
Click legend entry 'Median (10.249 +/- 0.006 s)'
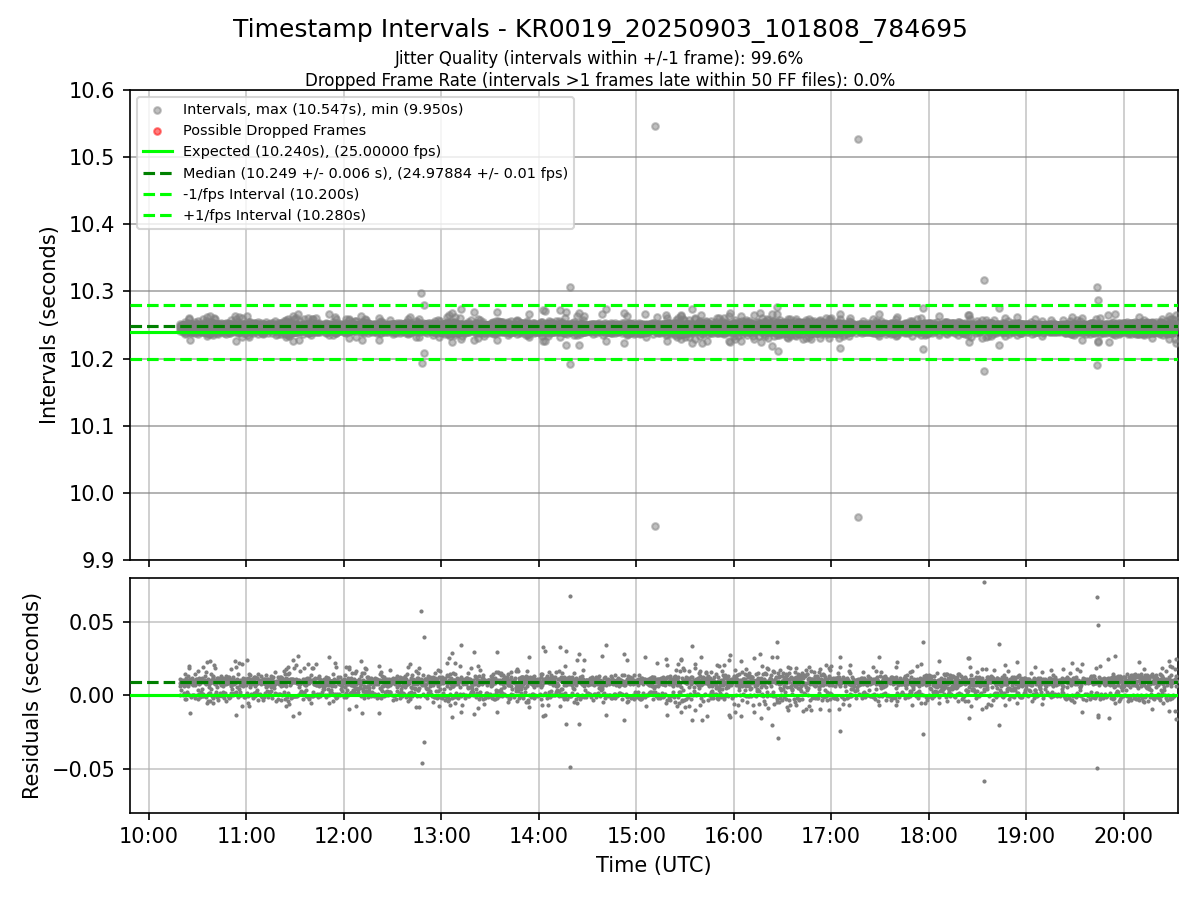click(x=375, y=173)
